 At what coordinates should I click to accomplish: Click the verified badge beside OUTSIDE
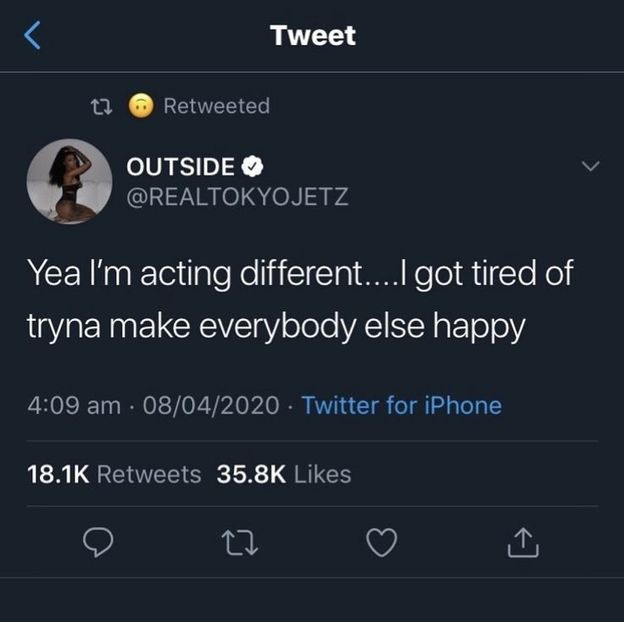coord(255,166)
